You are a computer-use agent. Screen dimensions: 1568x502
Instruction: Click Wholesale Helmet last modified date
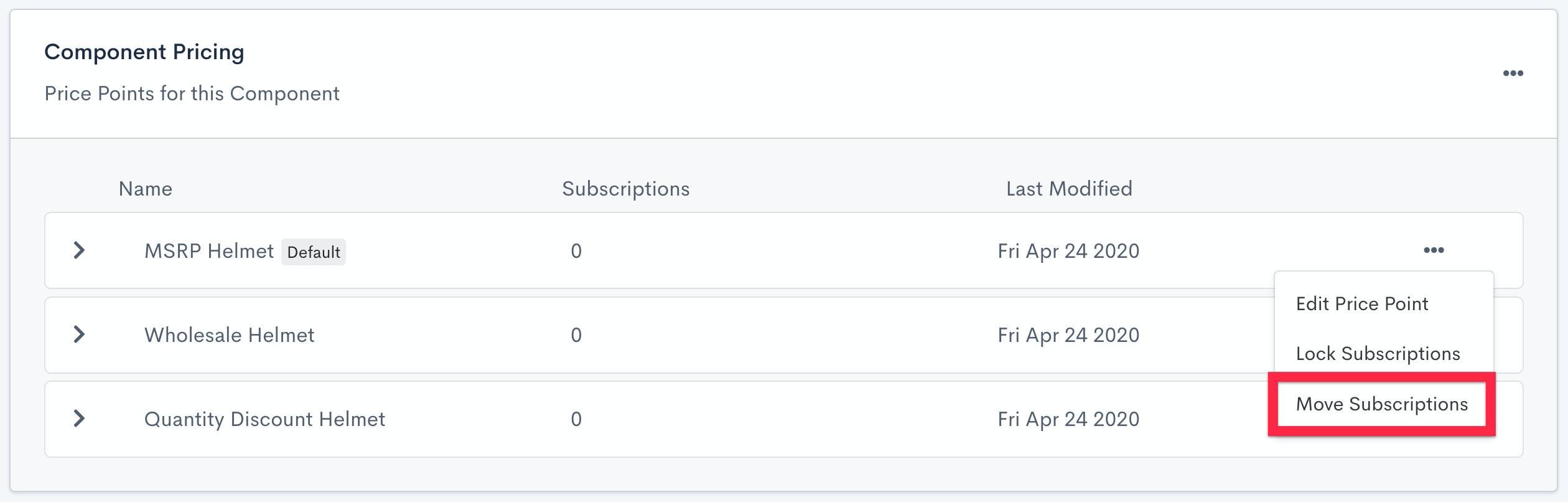(1068, 335)
